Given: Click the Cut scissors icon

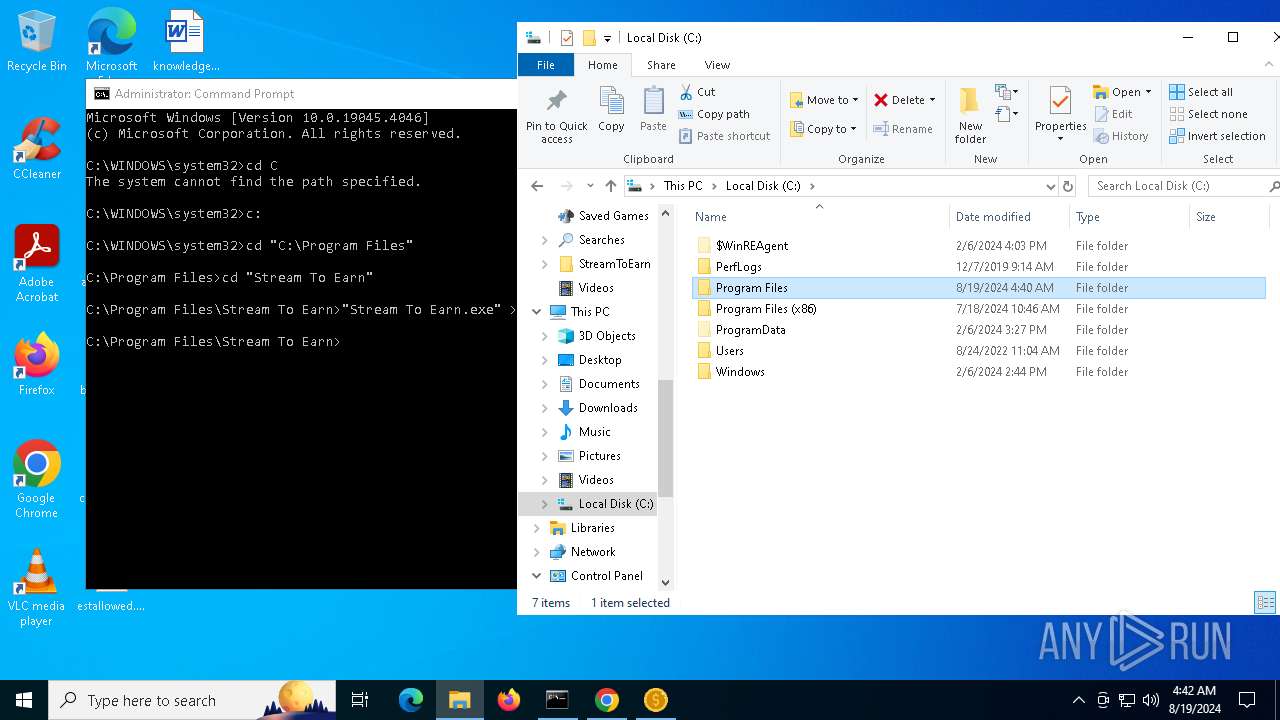Looking at the screenshot, I should pos(686,92).
